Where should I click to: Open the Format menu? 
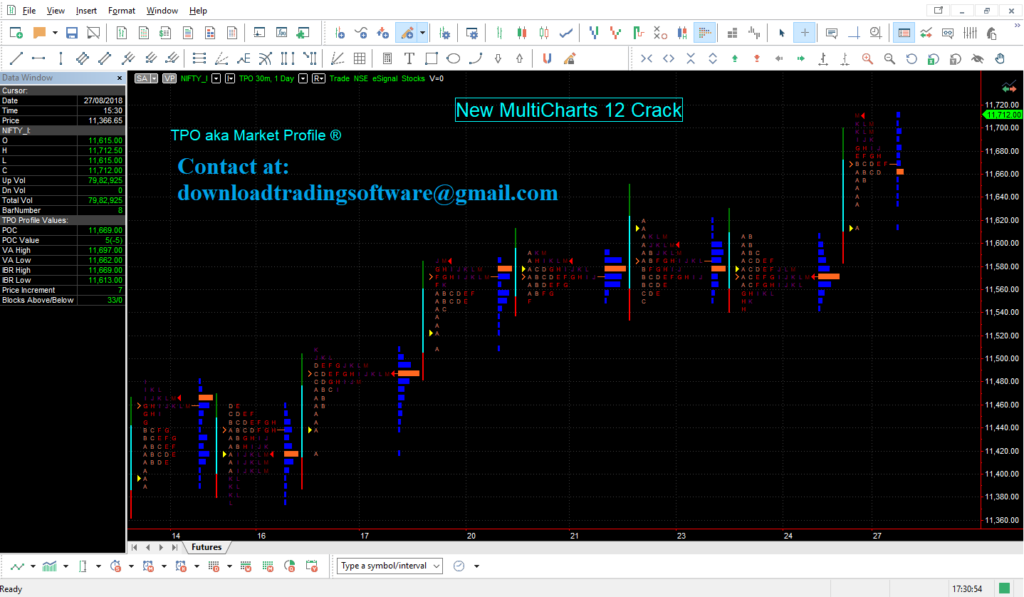[x=121, y=10]
